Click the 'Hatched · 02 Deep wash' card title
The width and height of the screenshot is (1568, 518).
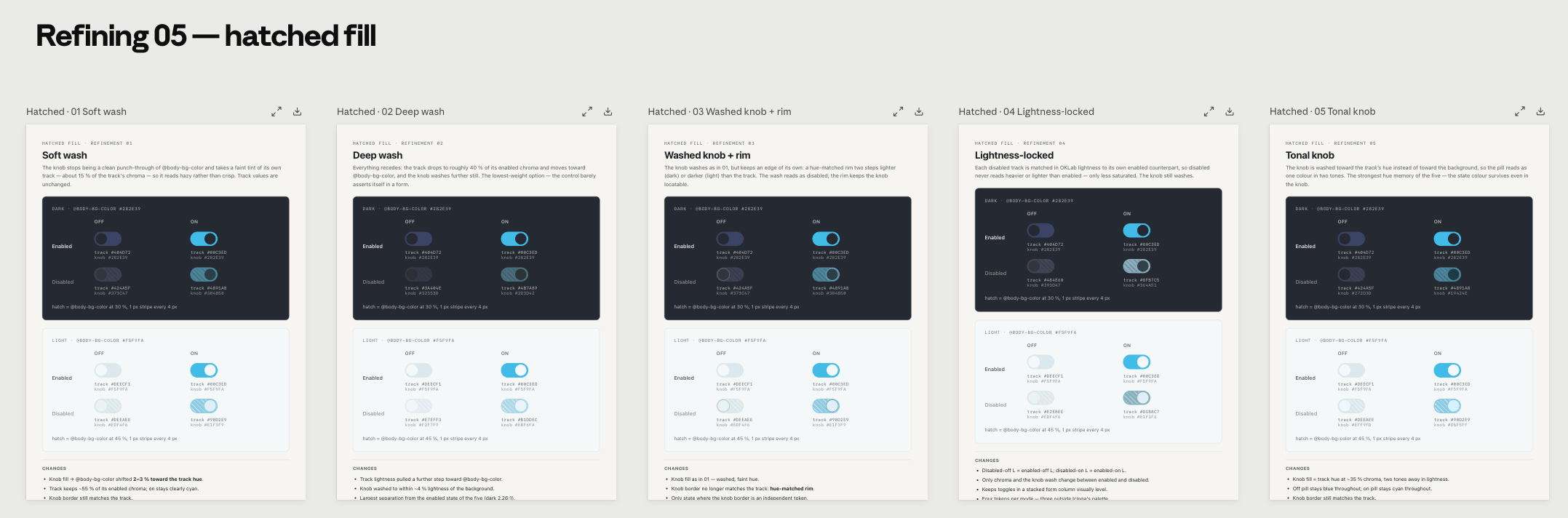(x=391, y=111)
